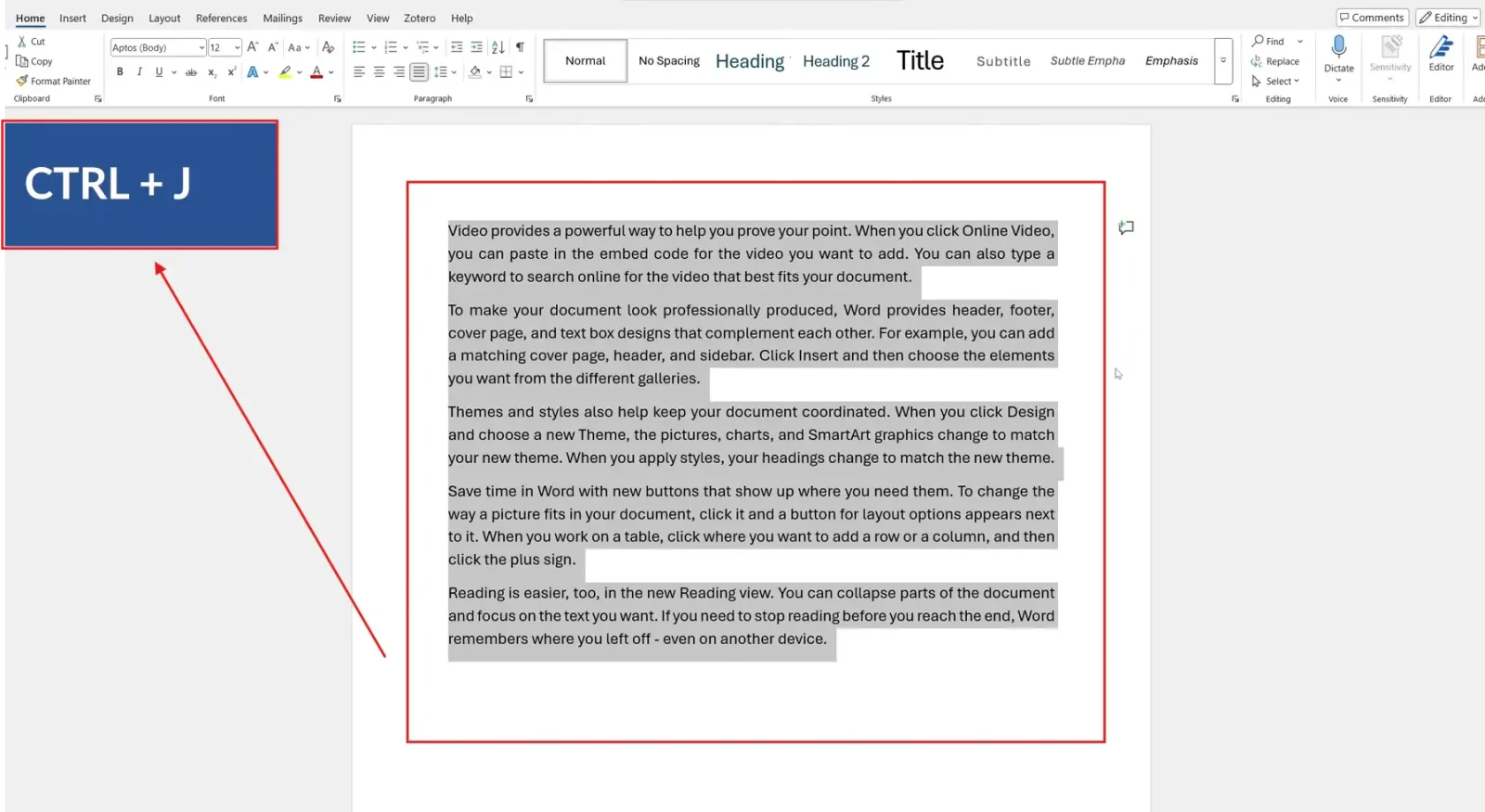
Task: Expand the Styles gallery more arrow
Action: pos(1223,60)
